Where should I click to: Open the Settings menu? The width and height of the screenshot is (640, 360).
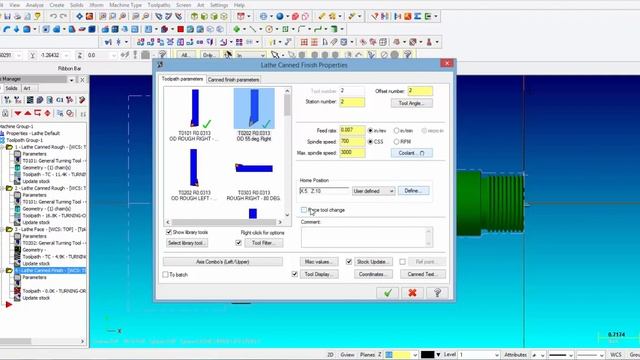(219, 5)
